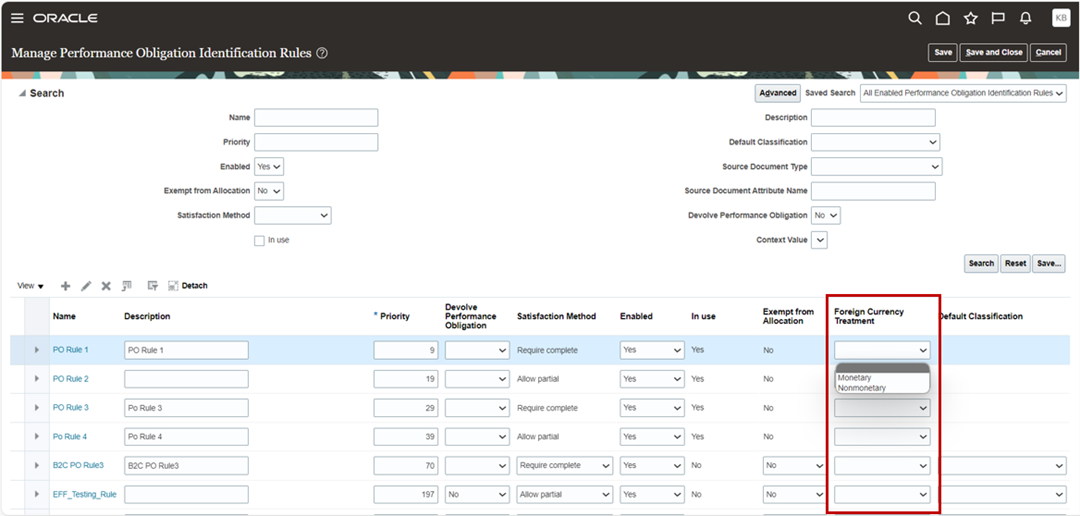The image size is (1080, 516).
Task: Expand the PO Rule 2 row
Action: [x=37, y=379]
